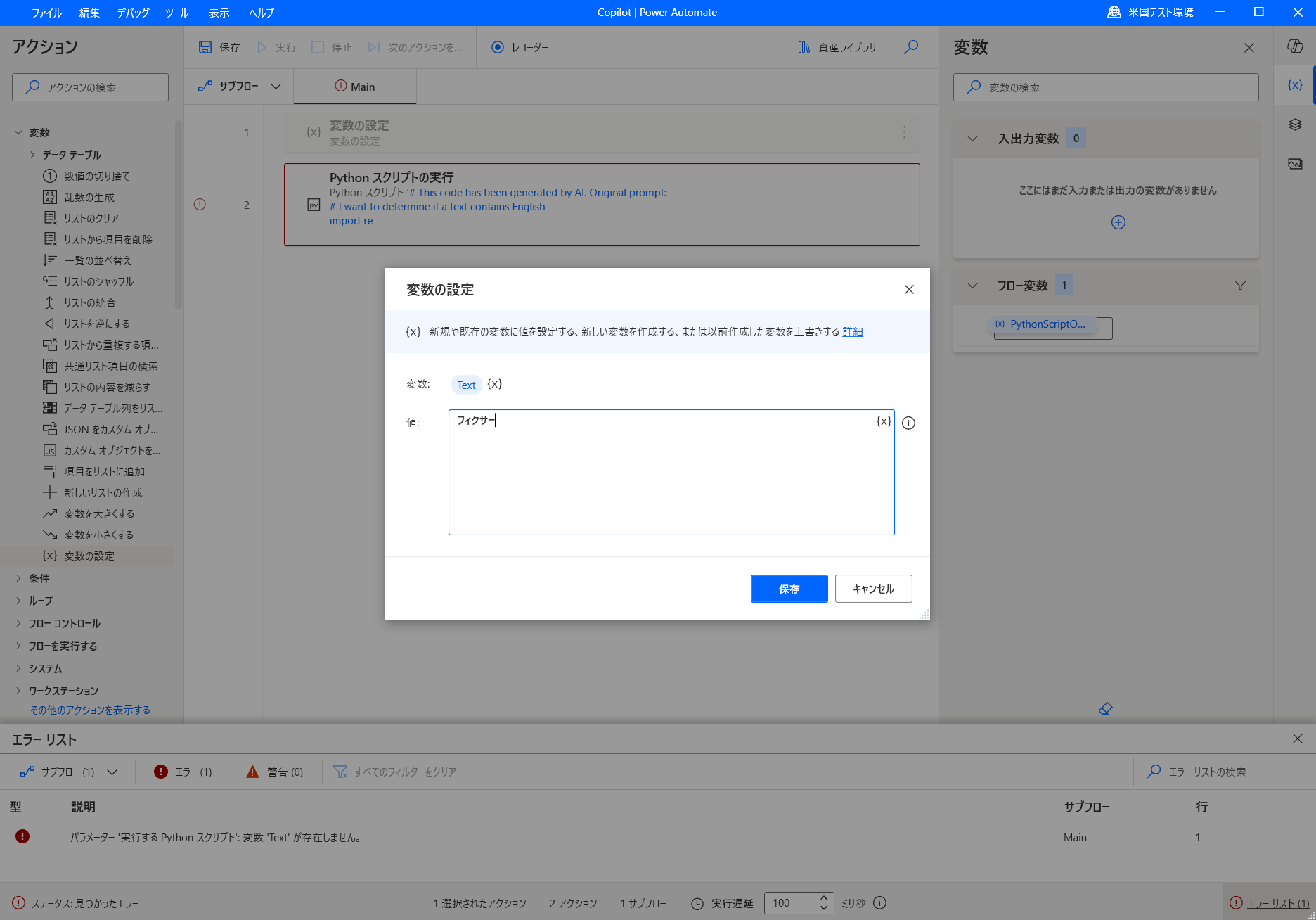The width and height of the screenshot is (1316, 920).
Task: Click the filter icon on フロー変数 header
Action: point(1240,286)
